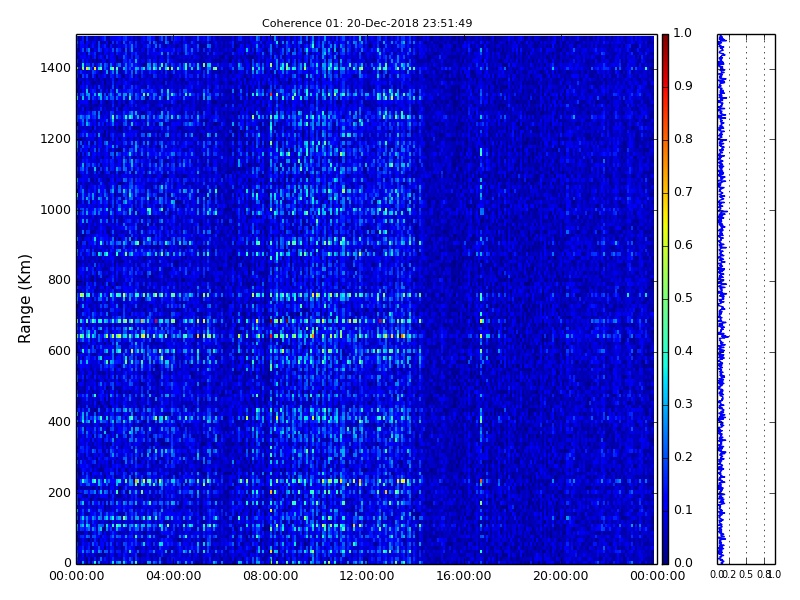This screenshot has width=800, height=600.
Task: Click the colorbar 0.1 value label
Action: pyautogui.click(x=683, y=510)
